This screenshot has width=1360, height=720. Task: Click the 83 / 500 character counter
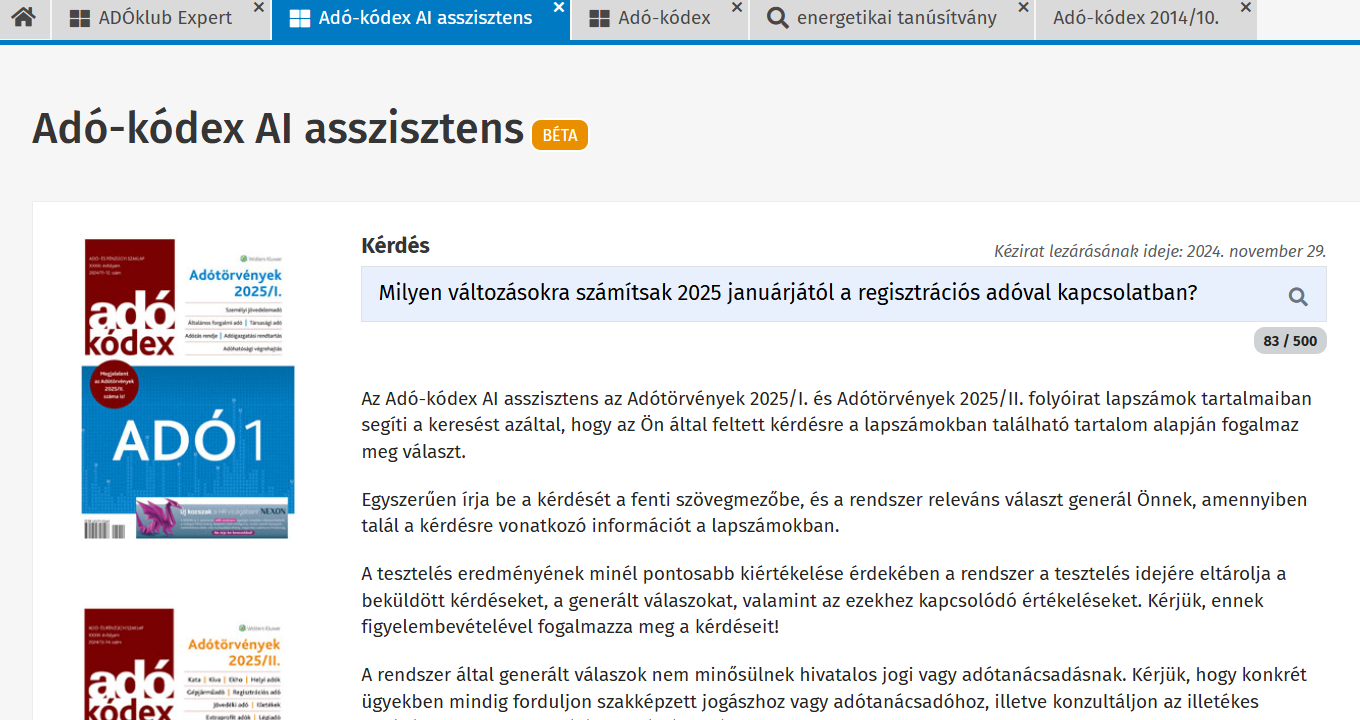pos(1290,341)
